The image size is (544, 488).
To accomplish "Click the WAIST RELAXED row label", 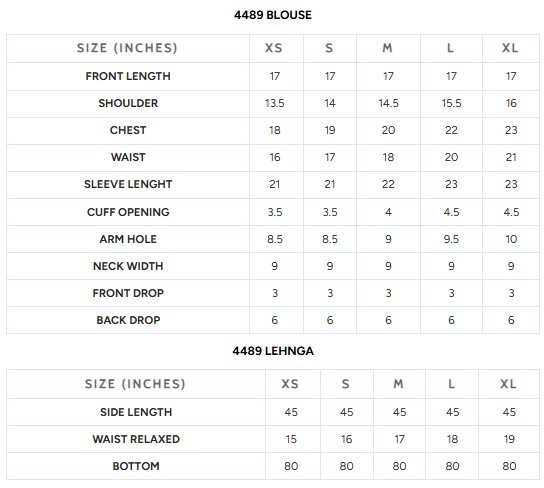I will (136, 439).
